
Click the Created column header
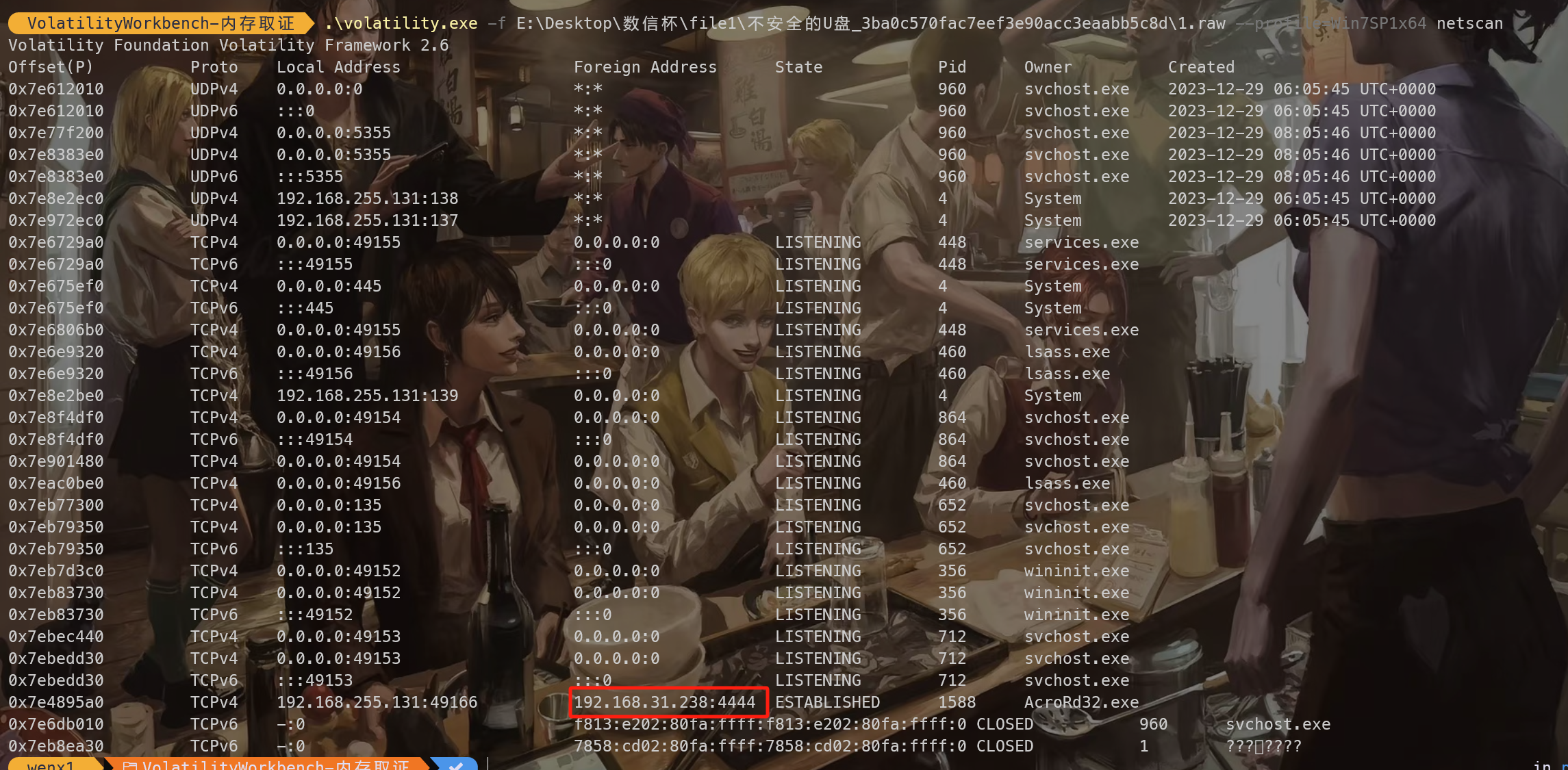click(x=1201, y=67)
